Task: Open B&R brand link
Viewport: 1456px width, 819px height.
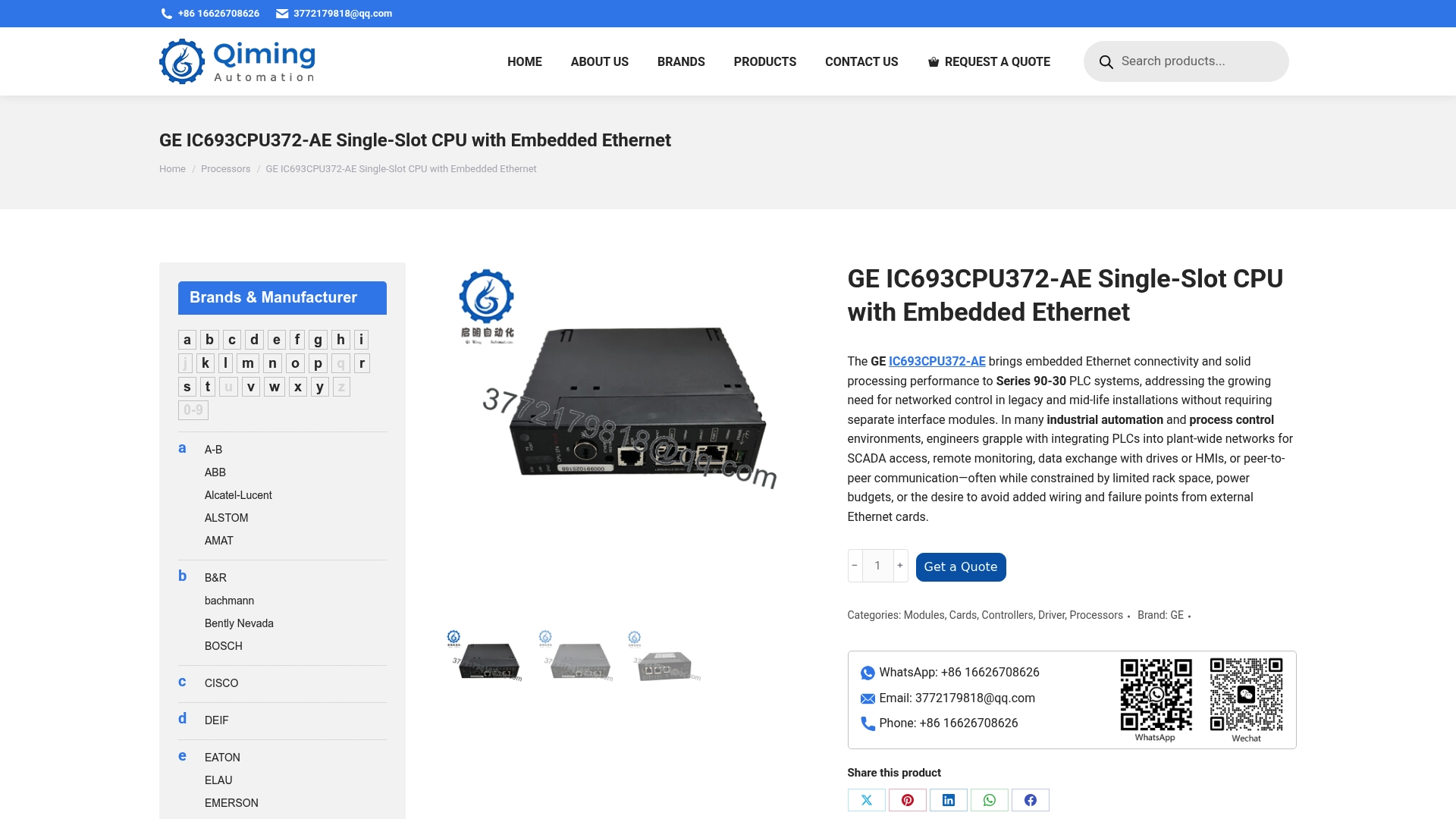Action: (215, 578)
